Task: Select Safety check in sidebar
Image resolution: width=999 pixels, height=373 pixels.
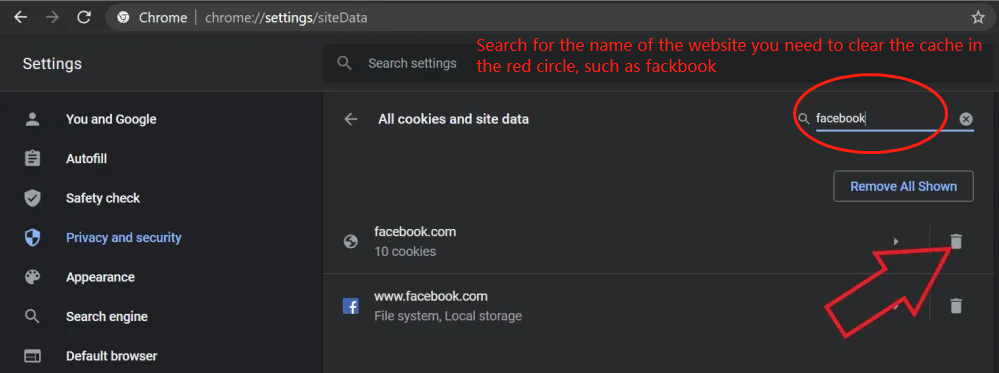Action: coord(103,198)
